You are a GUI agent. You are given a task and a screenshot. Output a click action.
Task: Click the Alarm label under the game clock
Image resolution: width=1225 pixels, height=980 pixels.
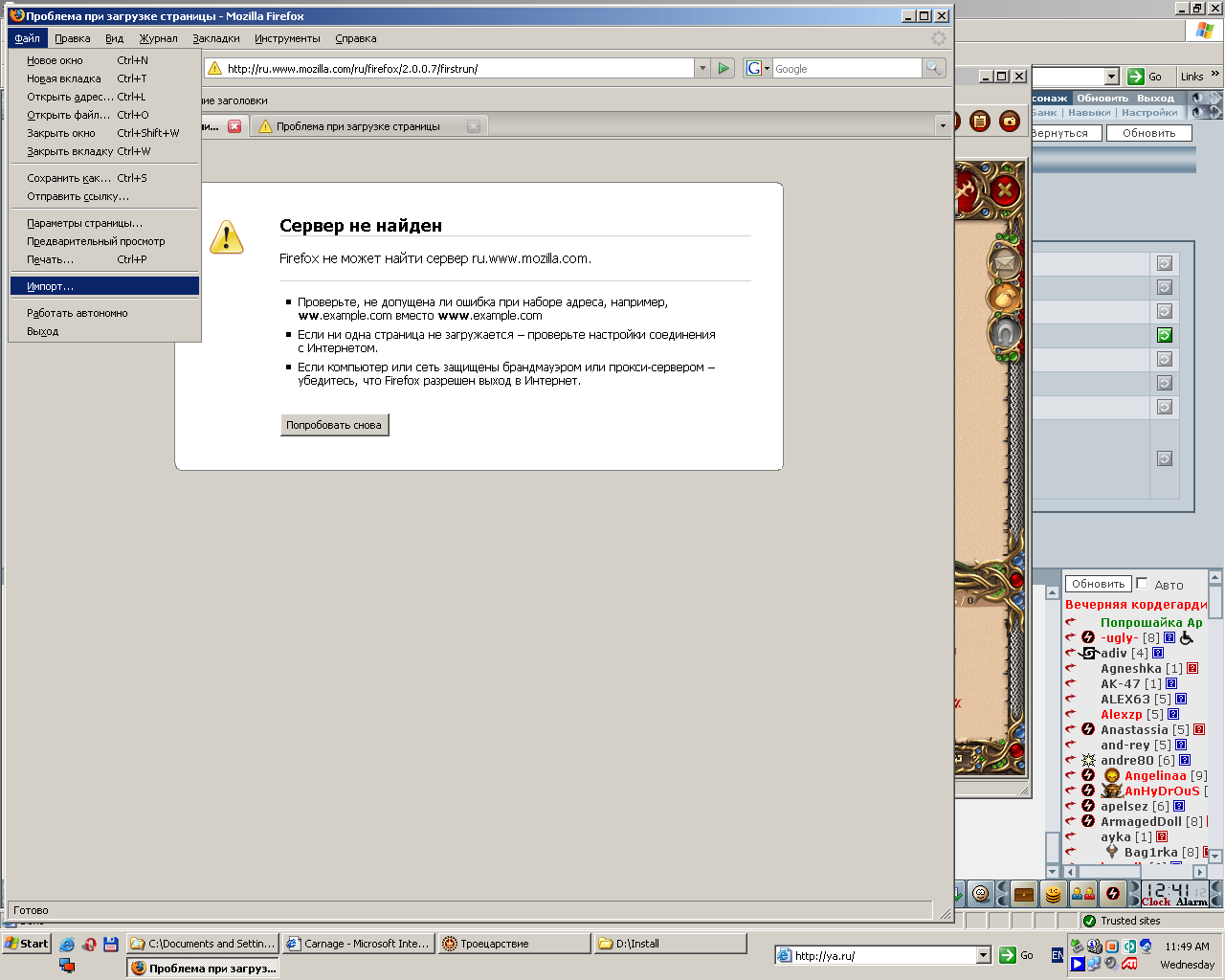point(1192,902)
